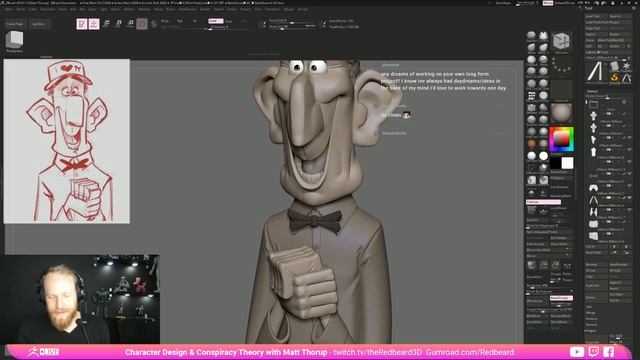This screenshot has height=360, width=640.
Task: Open the empty alpha slot
Action: tap(562, 90)
